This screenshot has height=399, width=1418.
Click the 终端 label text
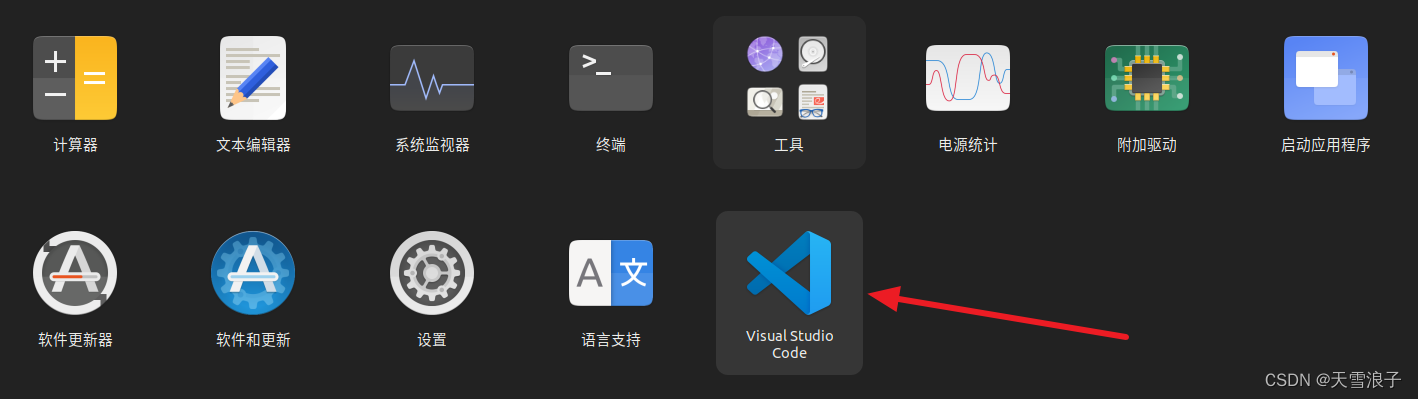pos(611,145)
